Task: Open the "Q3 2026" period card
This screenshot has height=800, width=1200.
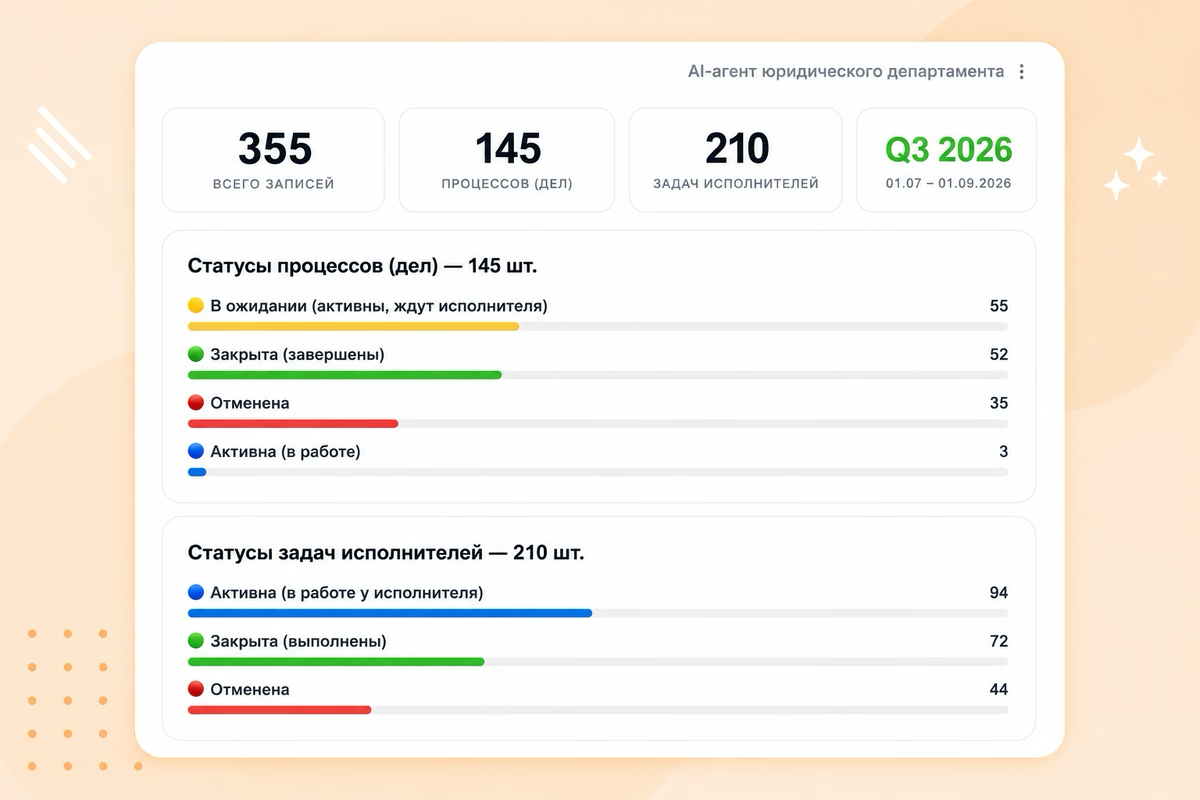Action: [947, 160]
